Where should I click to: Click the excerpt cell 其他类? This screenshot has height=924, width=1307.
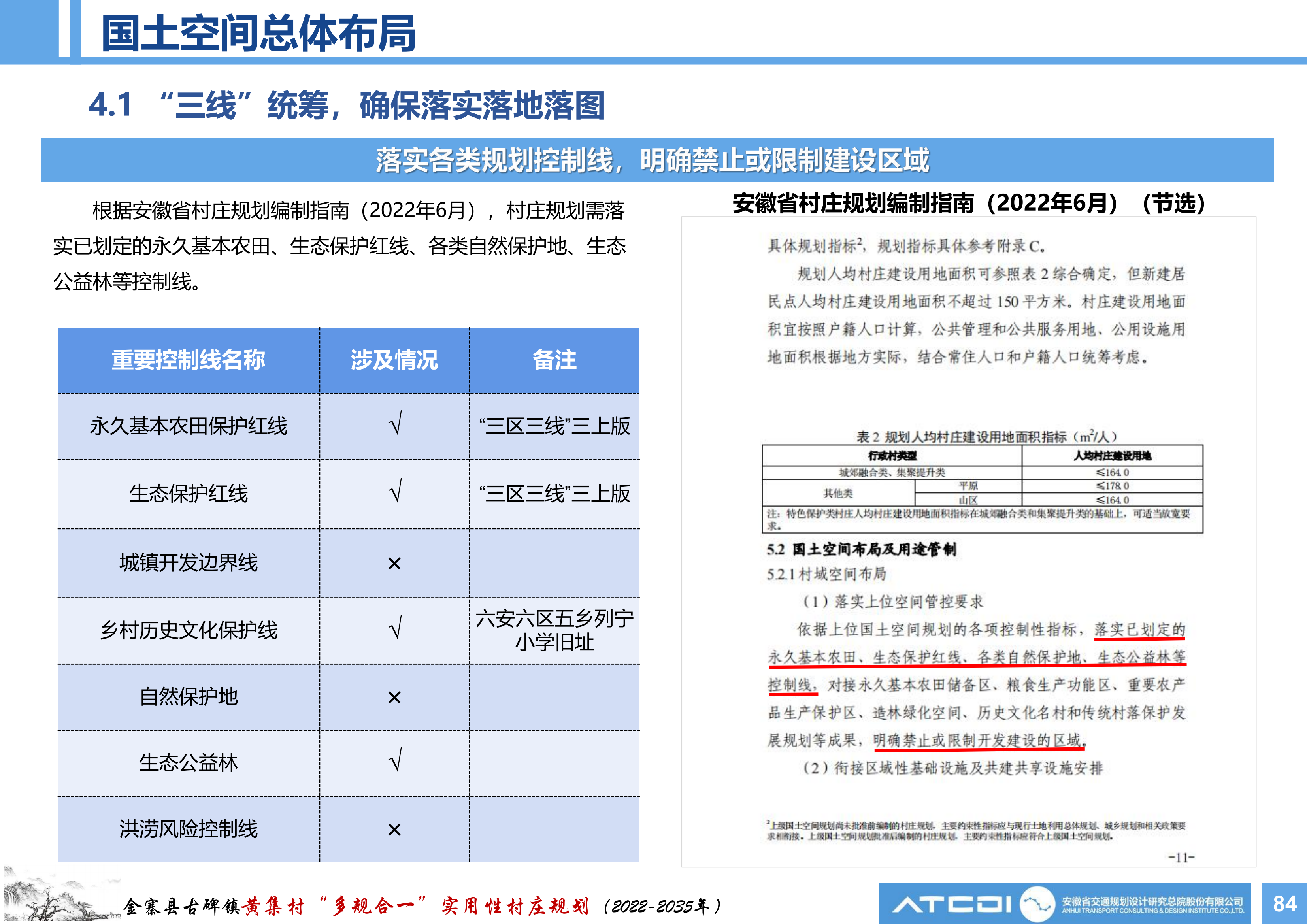point(838,493)
